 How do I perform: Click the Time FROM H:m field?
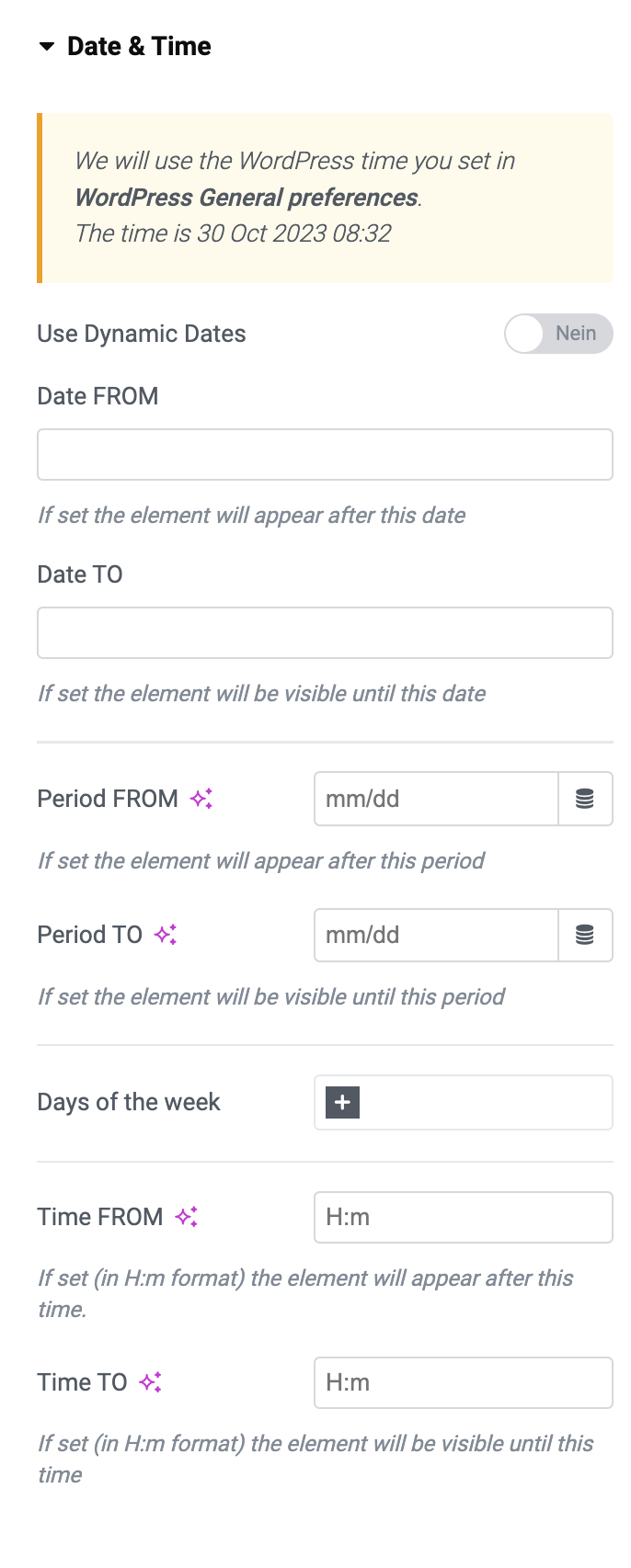coord(464,1217)
